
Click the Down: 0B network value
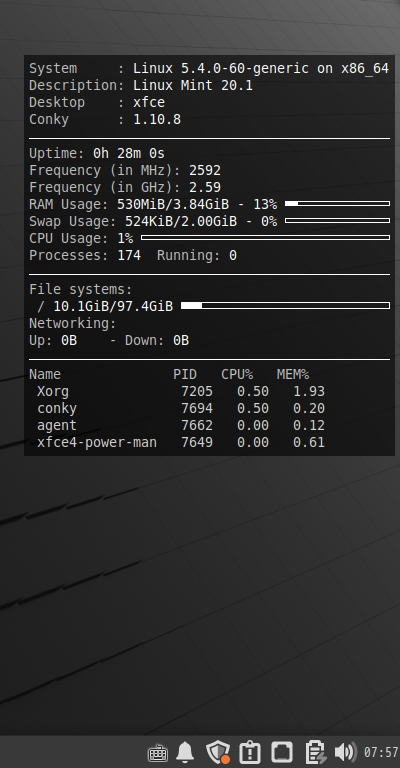pos(157,340)
